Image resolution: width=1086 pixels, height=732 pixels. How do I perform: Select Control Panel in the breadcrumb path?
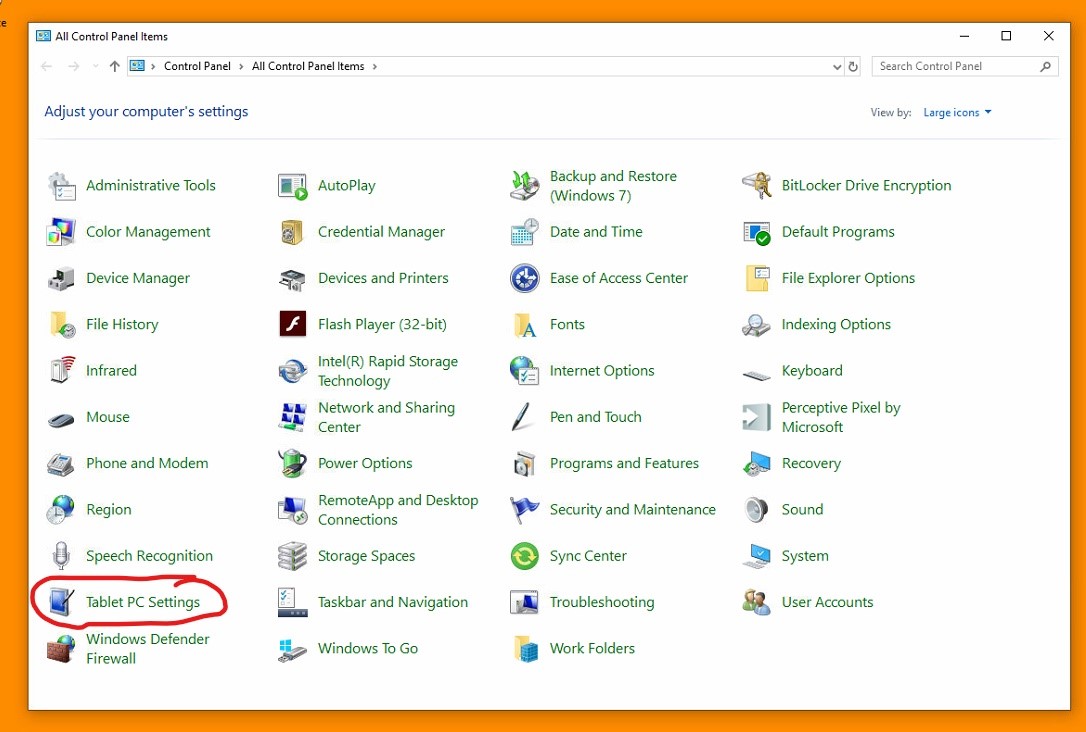pyautogui.click(x=197, y=66)
